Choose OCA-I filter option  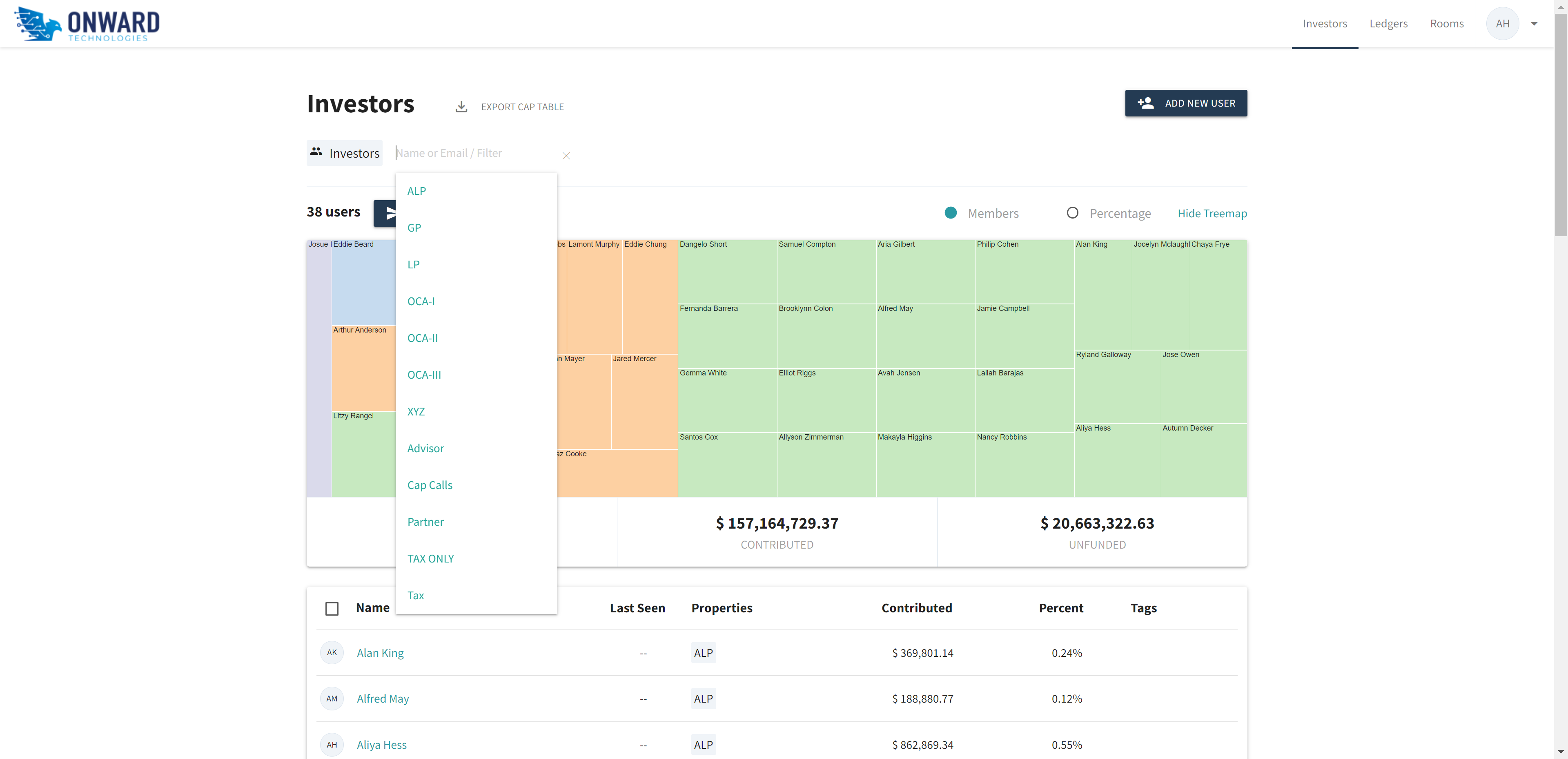477,301
